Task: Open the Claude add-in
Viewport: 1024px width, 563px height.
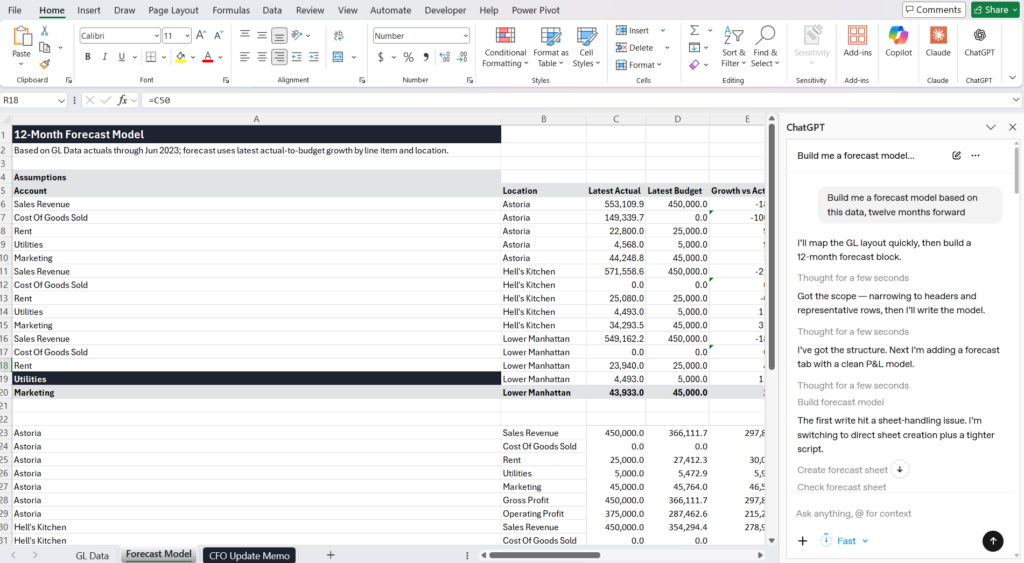Action: click(938, 41)
